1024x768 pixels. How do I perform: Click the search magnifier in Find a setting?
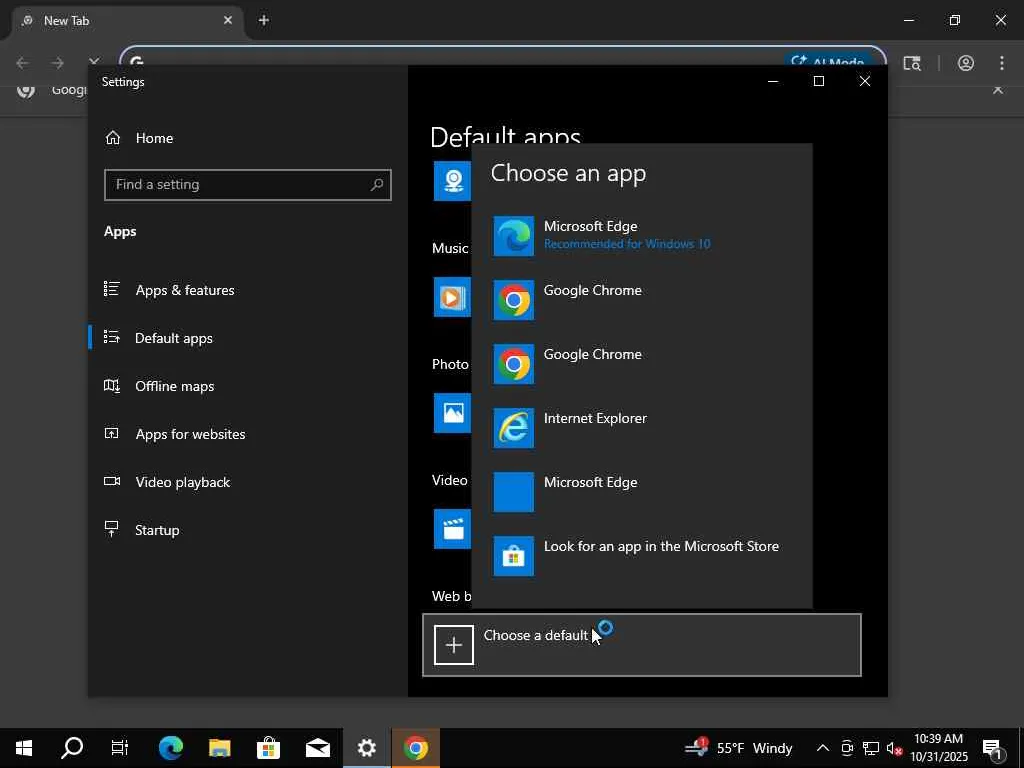[377, 185]
